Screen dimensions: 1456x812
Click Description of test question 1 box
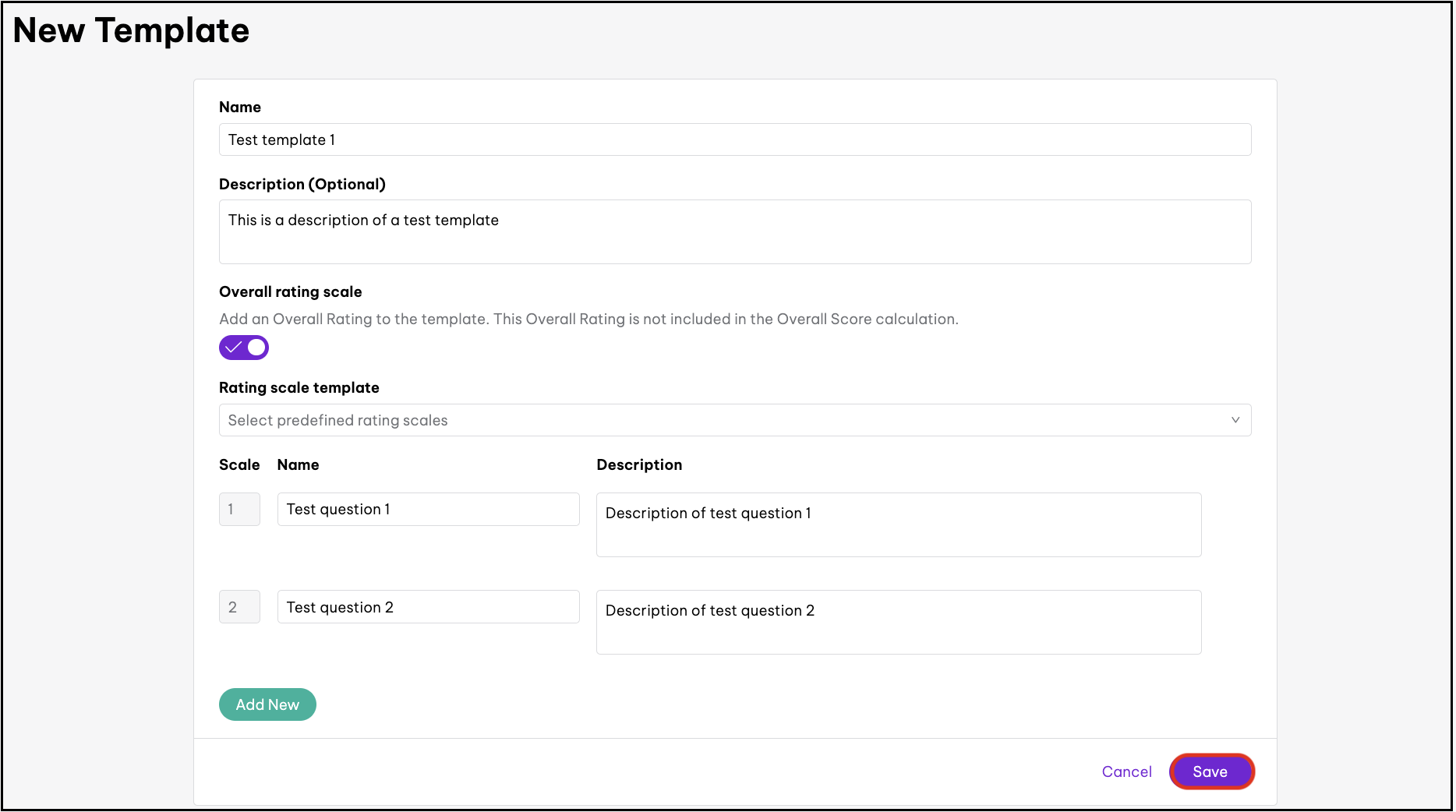tap(898, 524)
